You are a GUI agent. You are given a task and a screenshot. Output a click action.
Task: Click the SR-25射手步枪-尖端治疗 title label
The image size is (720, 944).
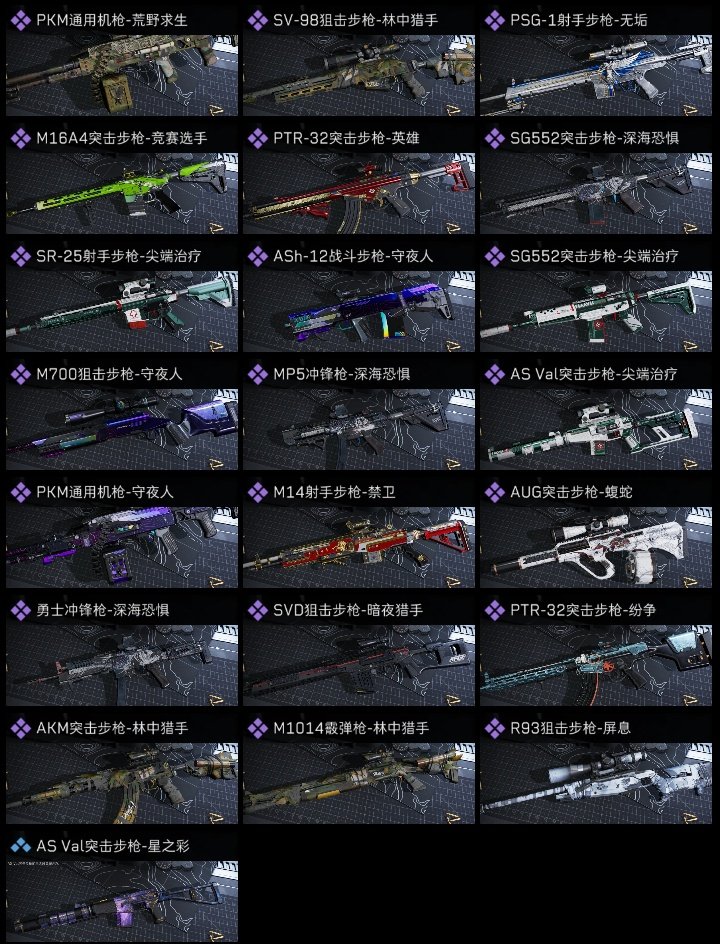[119, 256]
